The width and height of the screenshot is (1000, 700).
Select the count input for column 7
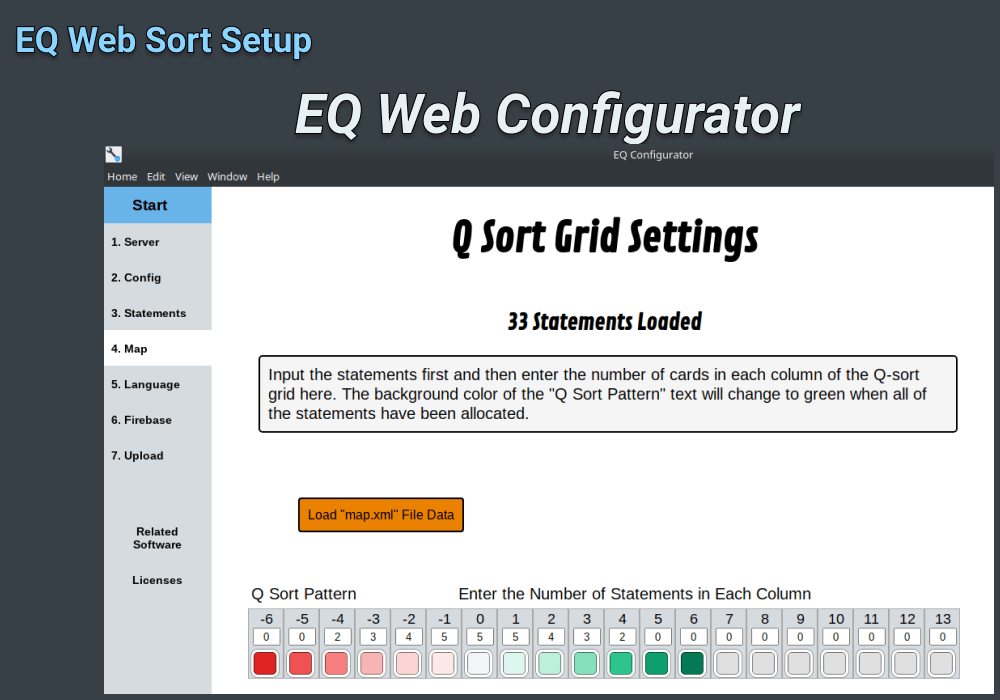pos(729,637)
